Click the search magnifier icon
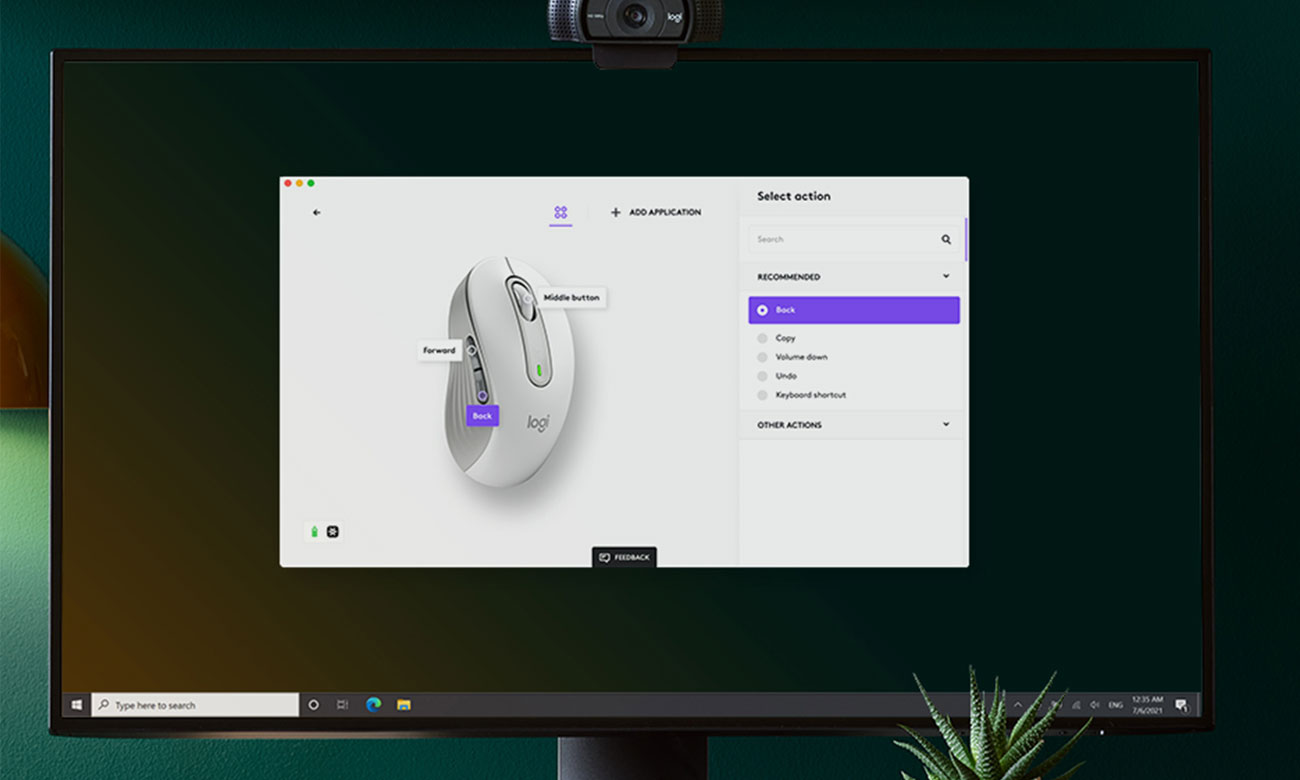 click(x=946, y=240)
